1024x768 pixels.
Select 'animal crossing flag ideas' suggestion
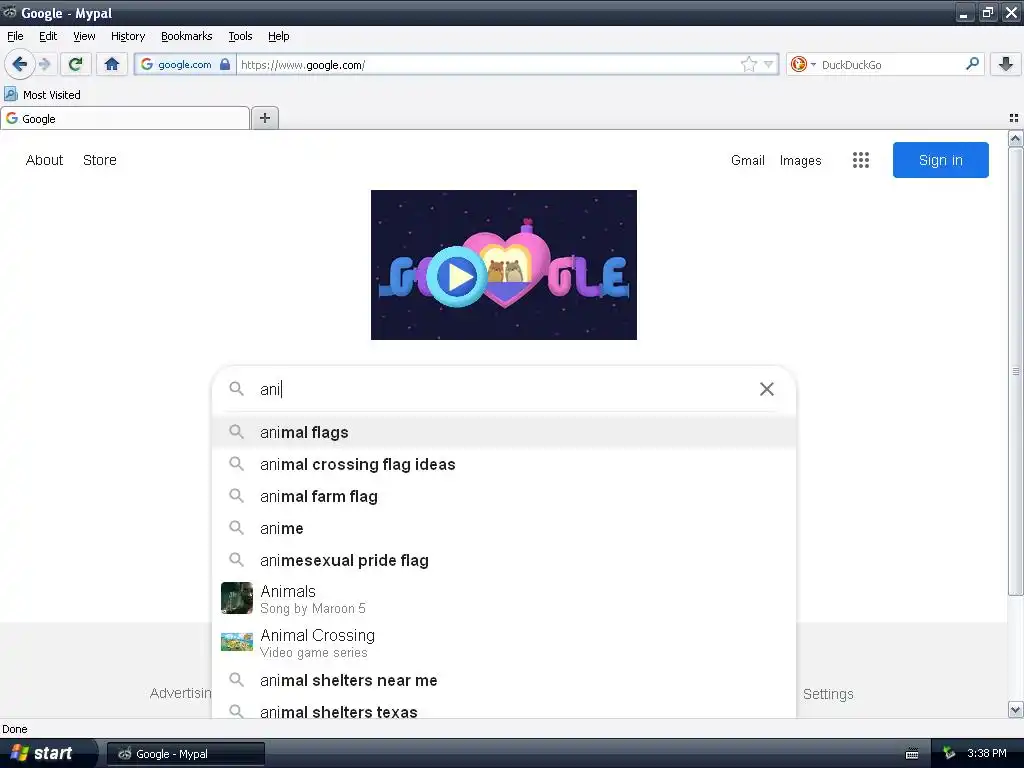pyautogui.click(x=504, y=464)
